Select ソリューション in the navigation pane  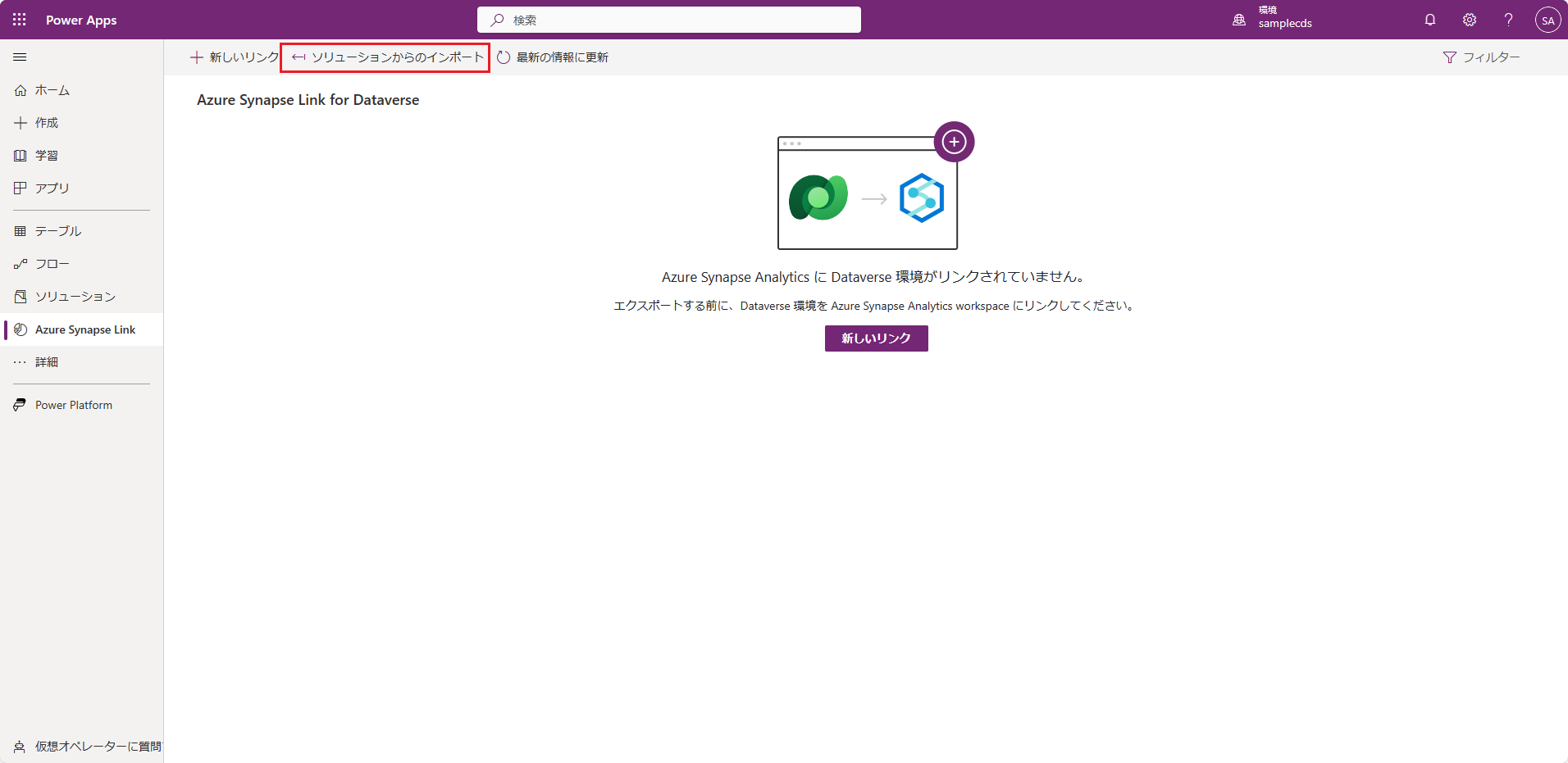point(75,296)
